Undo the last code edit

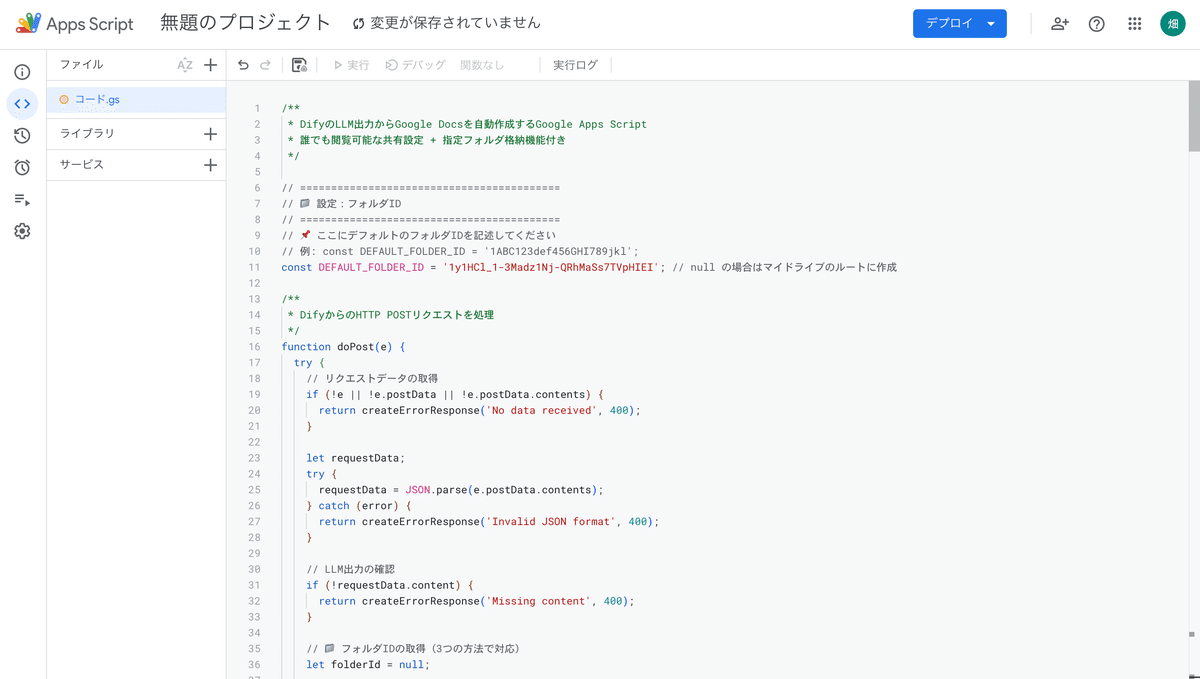coord(241,64)
